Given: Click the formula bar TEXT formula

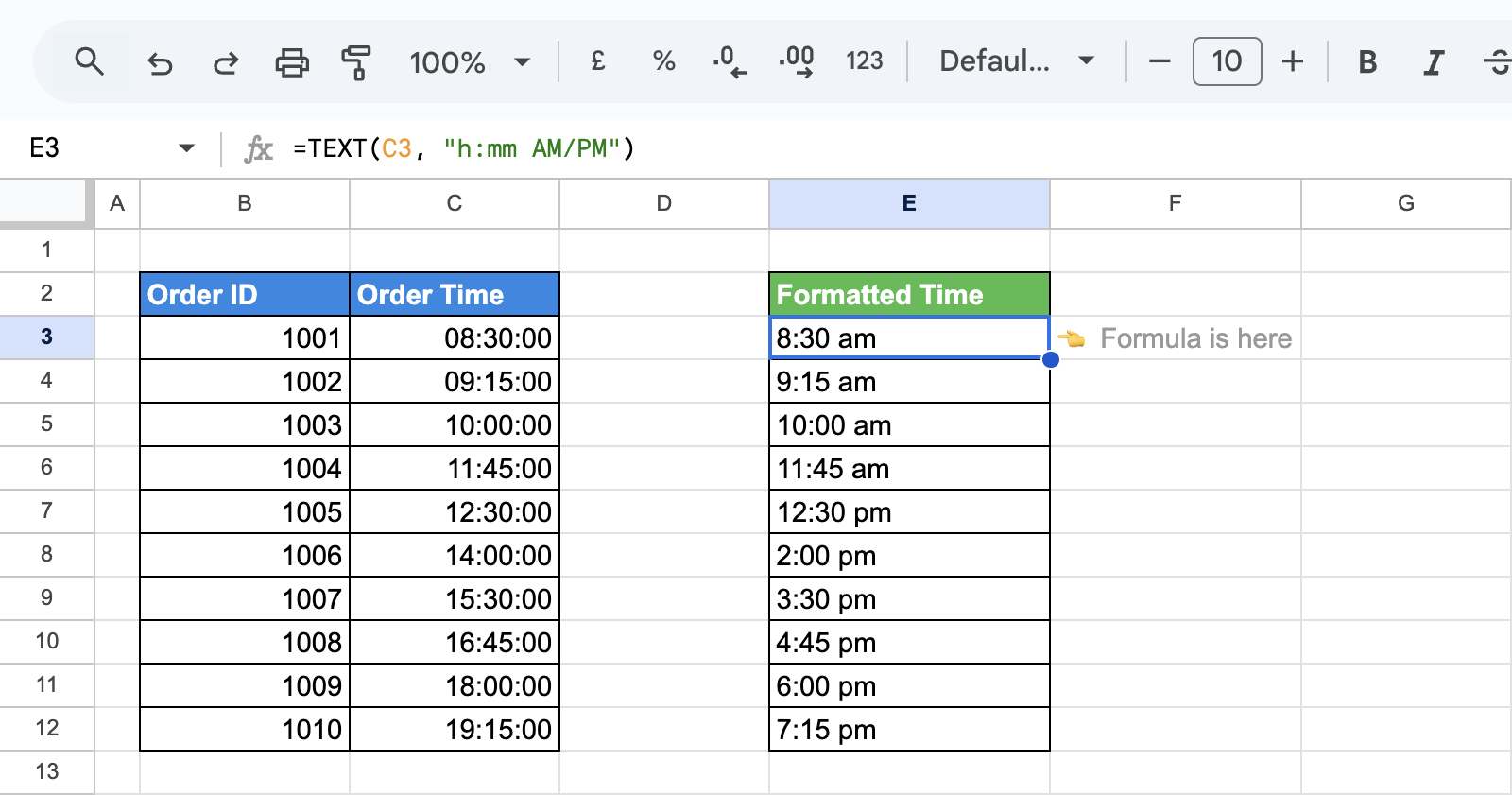Looking at the screenshot, I should coord(464,148).
